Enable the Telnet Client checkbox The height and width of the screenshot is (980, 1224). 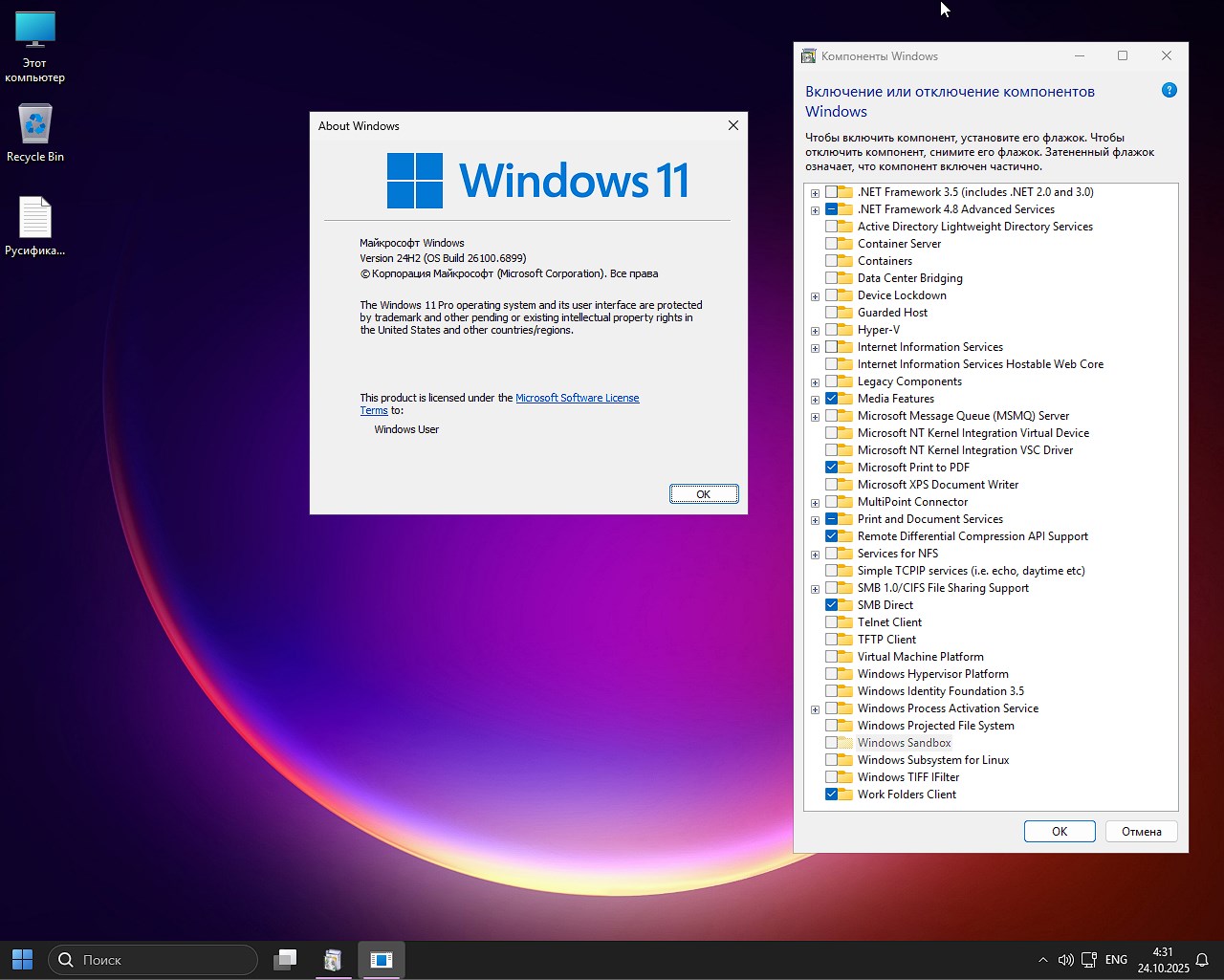click(831, 622)
